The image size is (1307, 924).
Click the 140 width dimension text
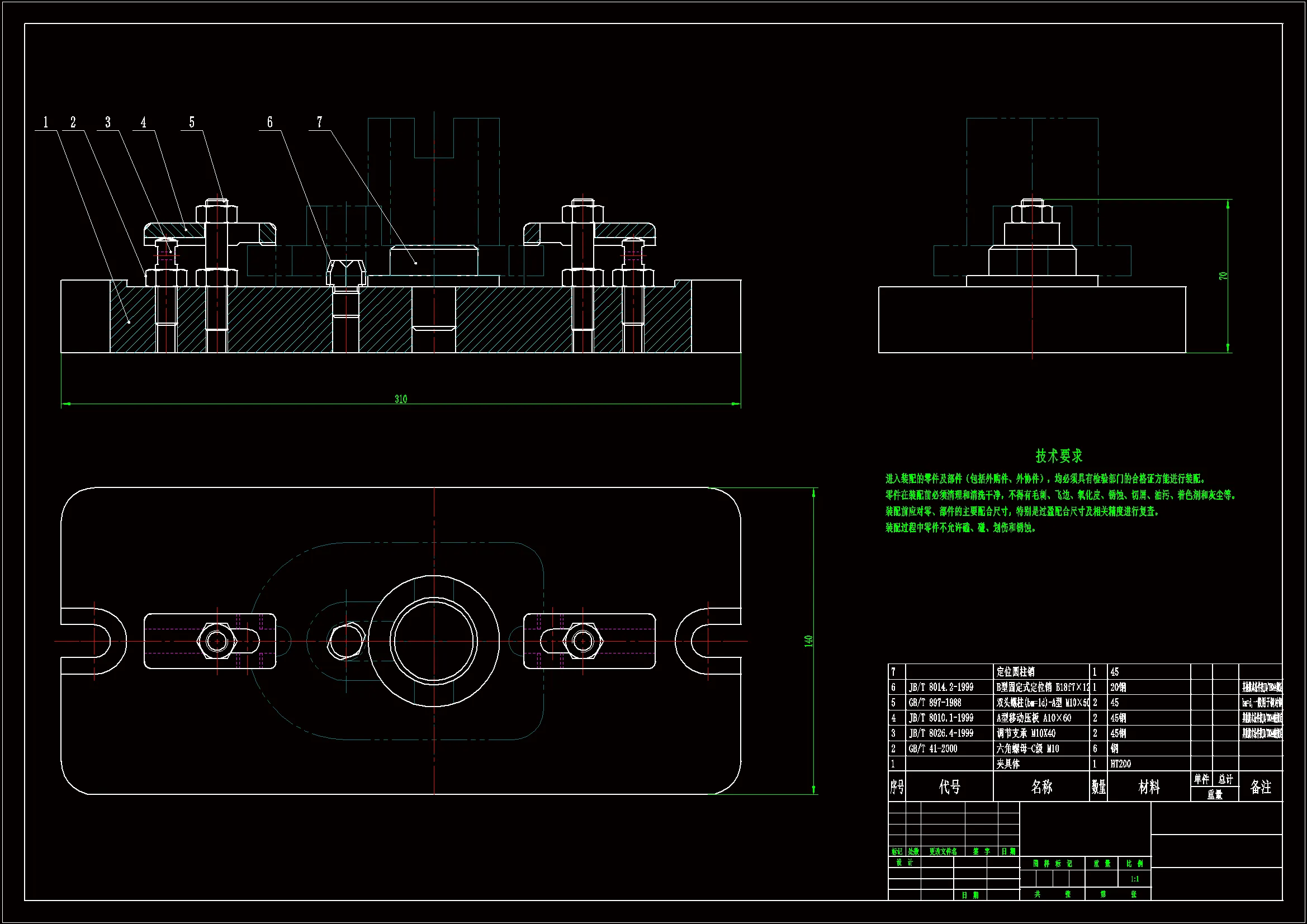click(808, 641)
